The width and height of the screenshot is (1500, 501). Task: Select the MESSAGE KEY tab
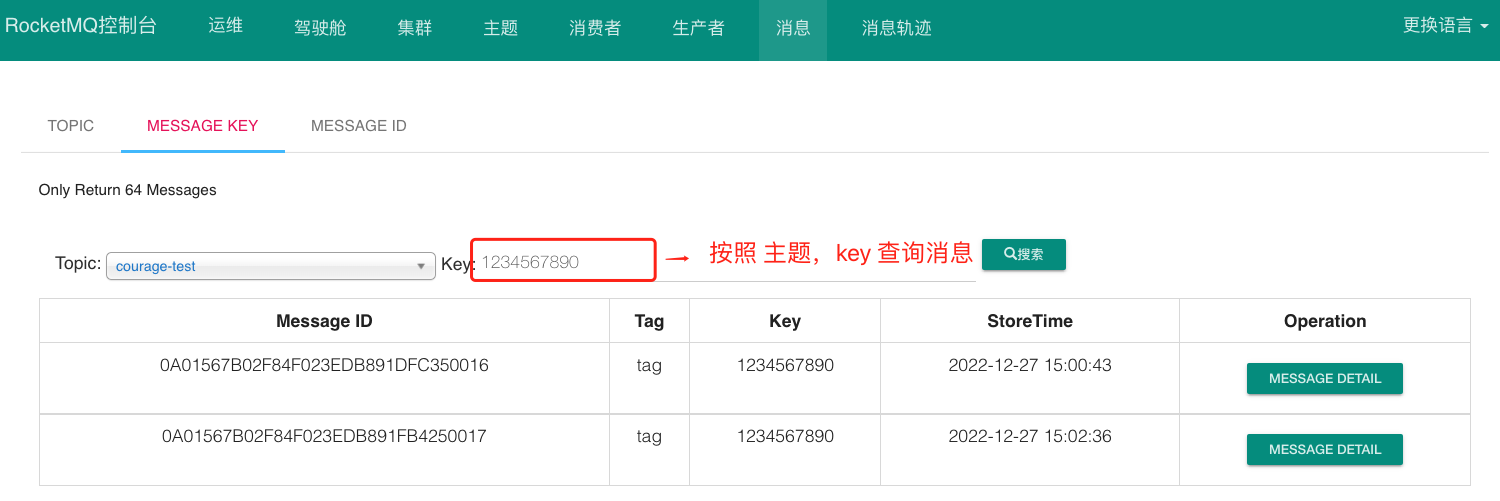pos(202,126)
